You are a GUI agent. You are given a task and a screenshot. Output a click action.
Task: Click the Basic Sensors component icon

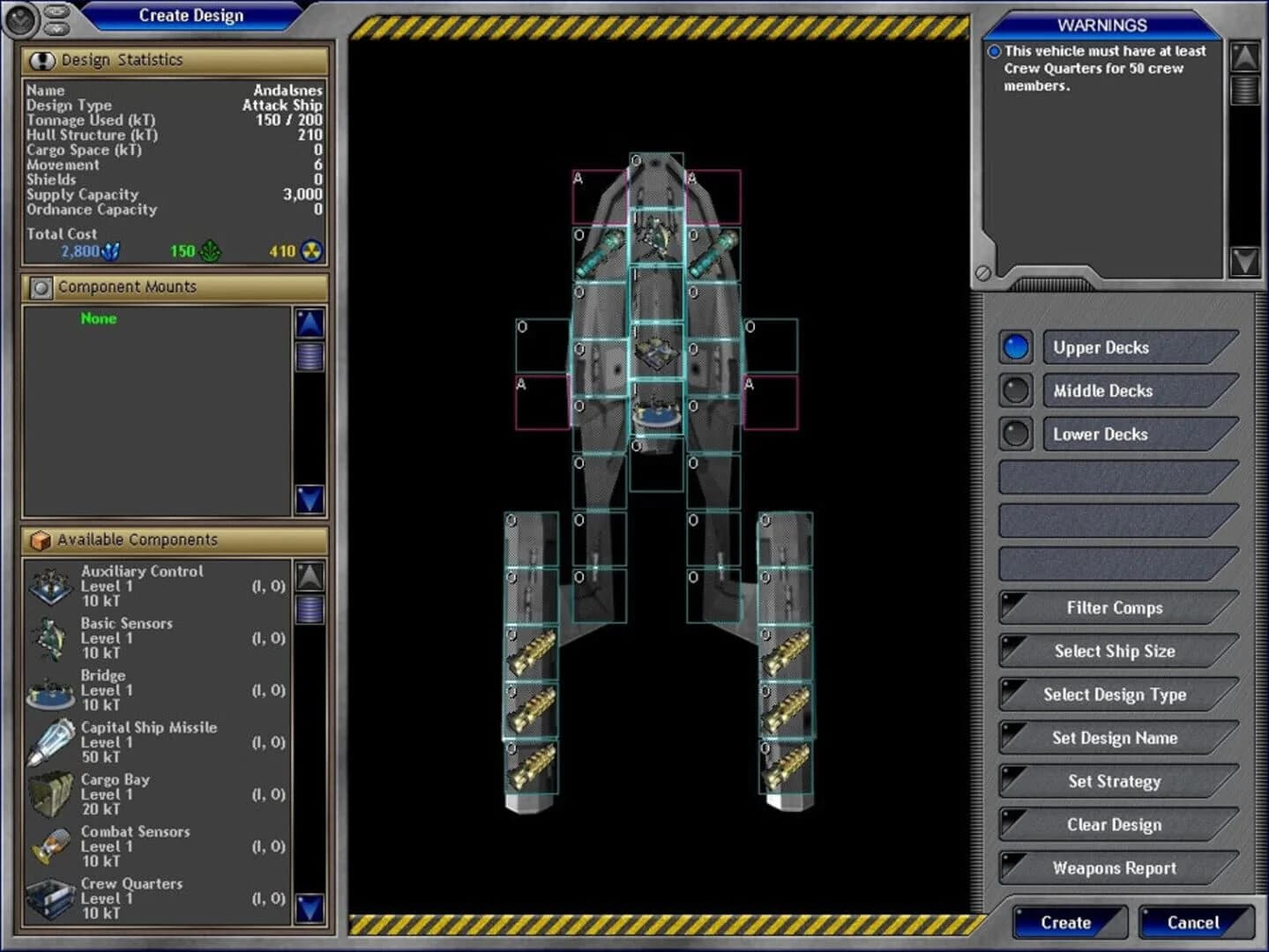click(x=50, y=638)
